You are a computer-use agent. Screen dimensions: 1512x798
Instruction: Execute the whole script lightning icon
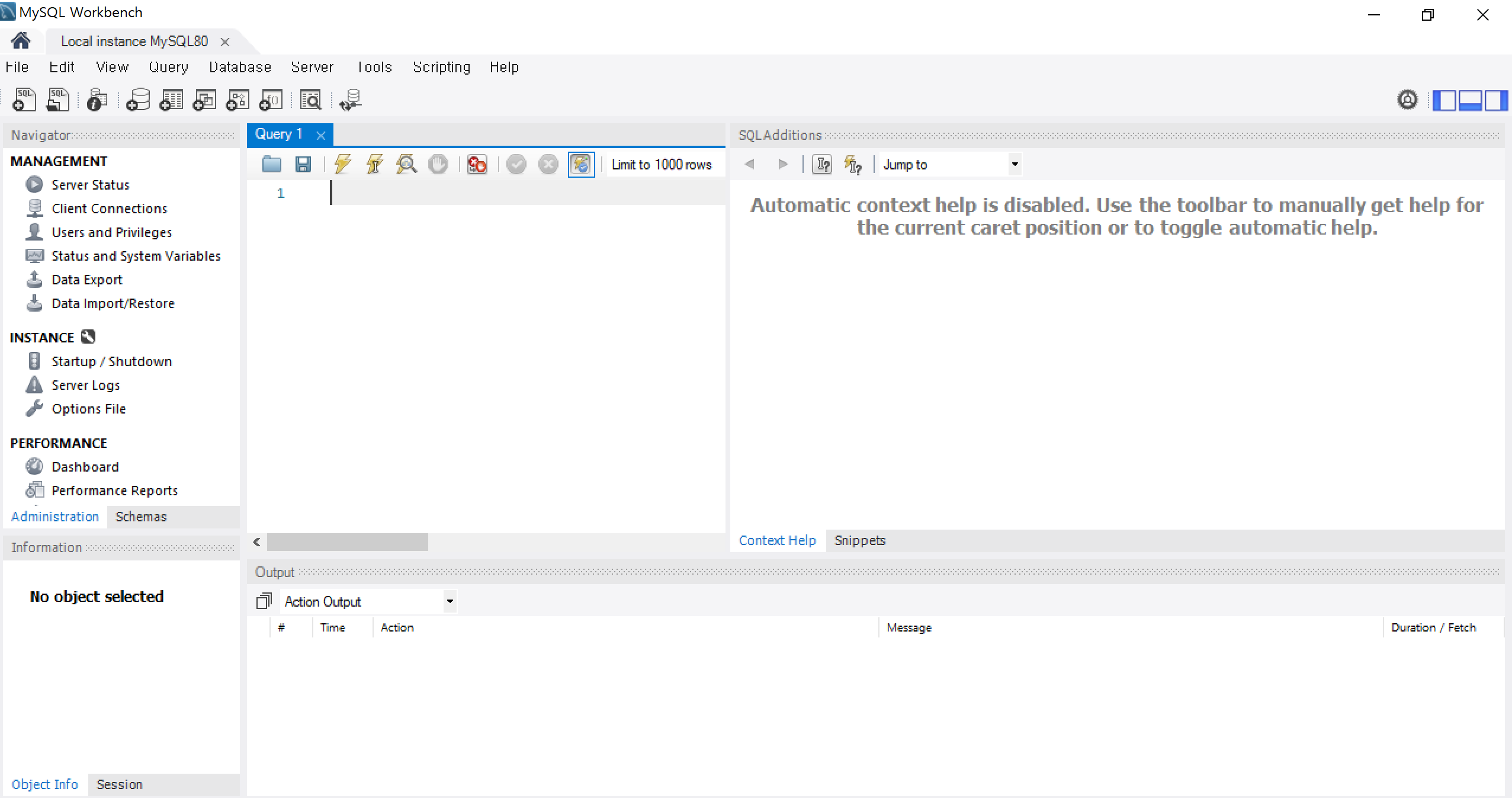(343, 164)
